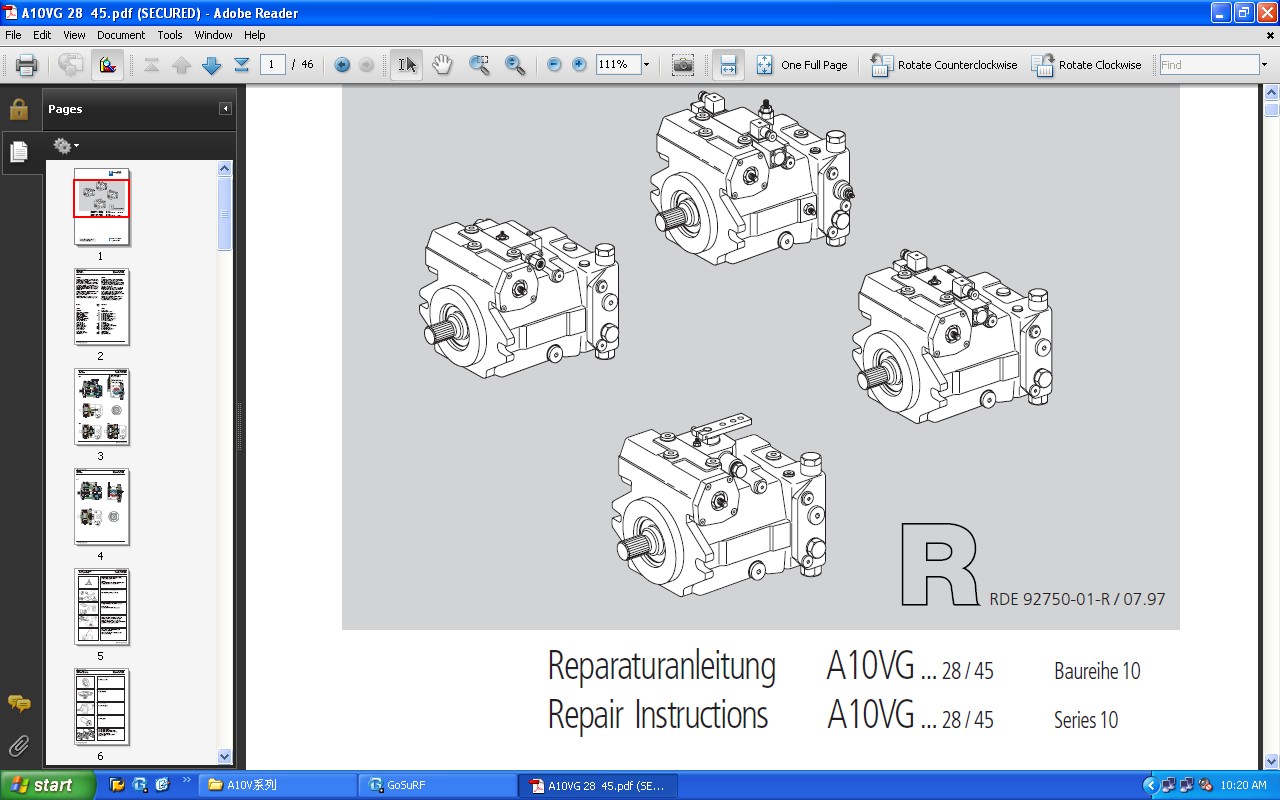Click the current page number field
Viewport: 1280px width, 800px height.
273,65
